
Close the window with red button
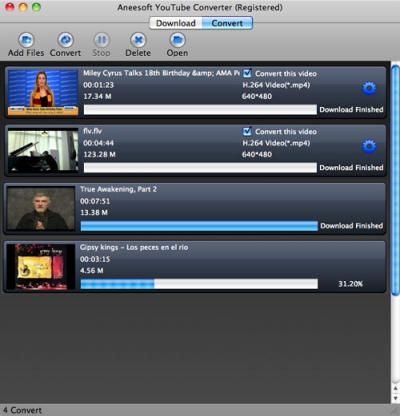click(x=10, y=7)
